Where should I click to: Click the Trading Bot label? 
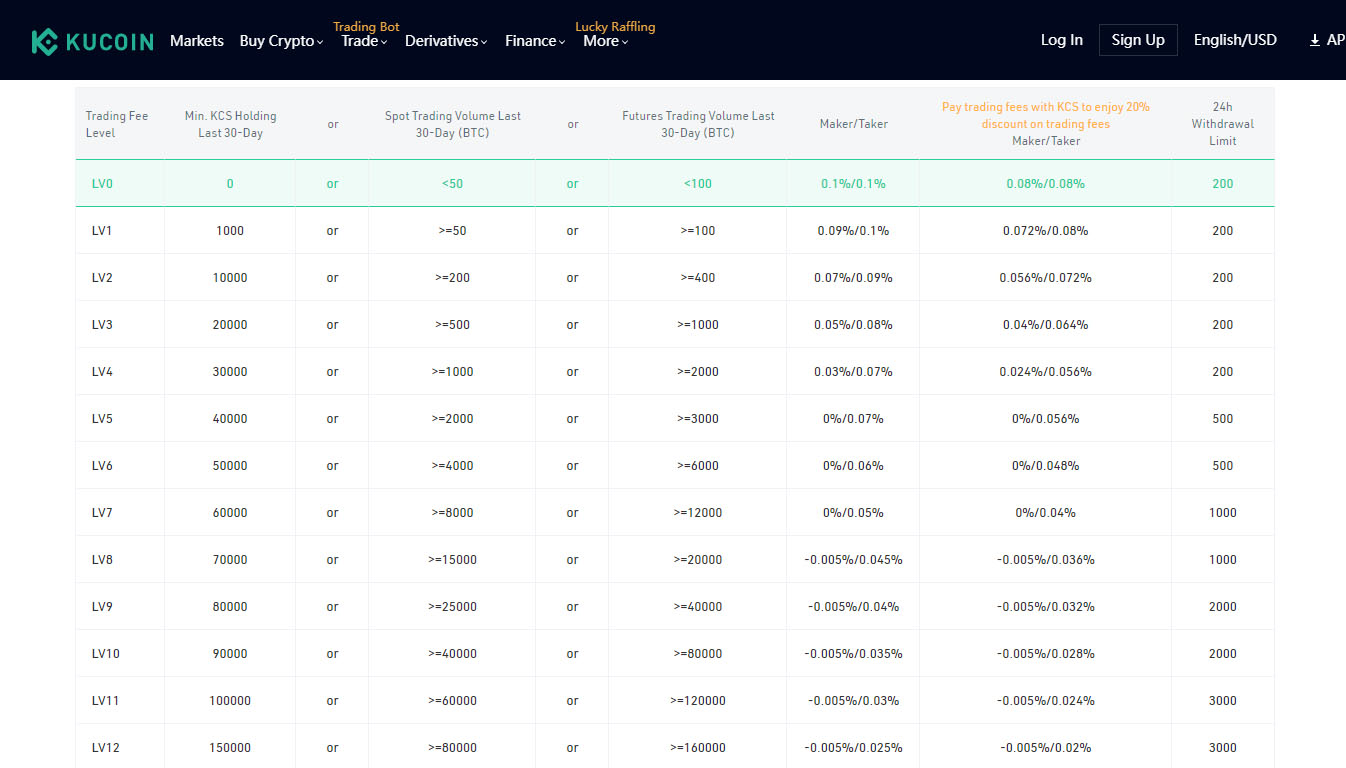(x=366, y=26)
